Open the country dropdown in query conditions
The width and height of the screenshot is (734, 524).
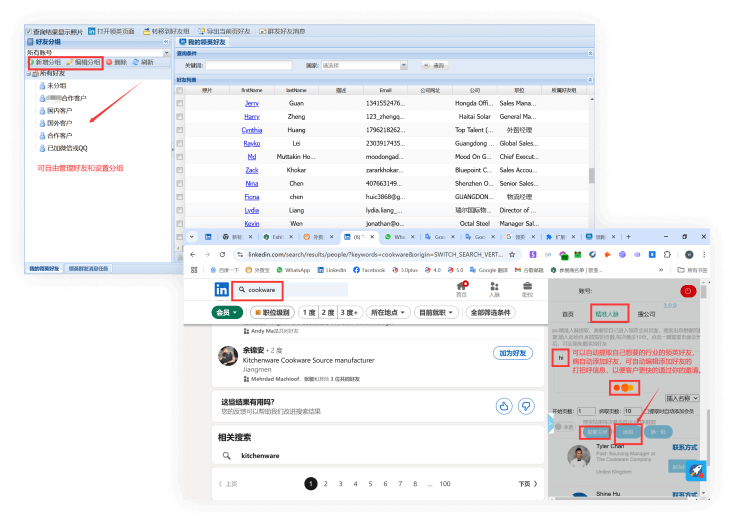coord(404,66)
